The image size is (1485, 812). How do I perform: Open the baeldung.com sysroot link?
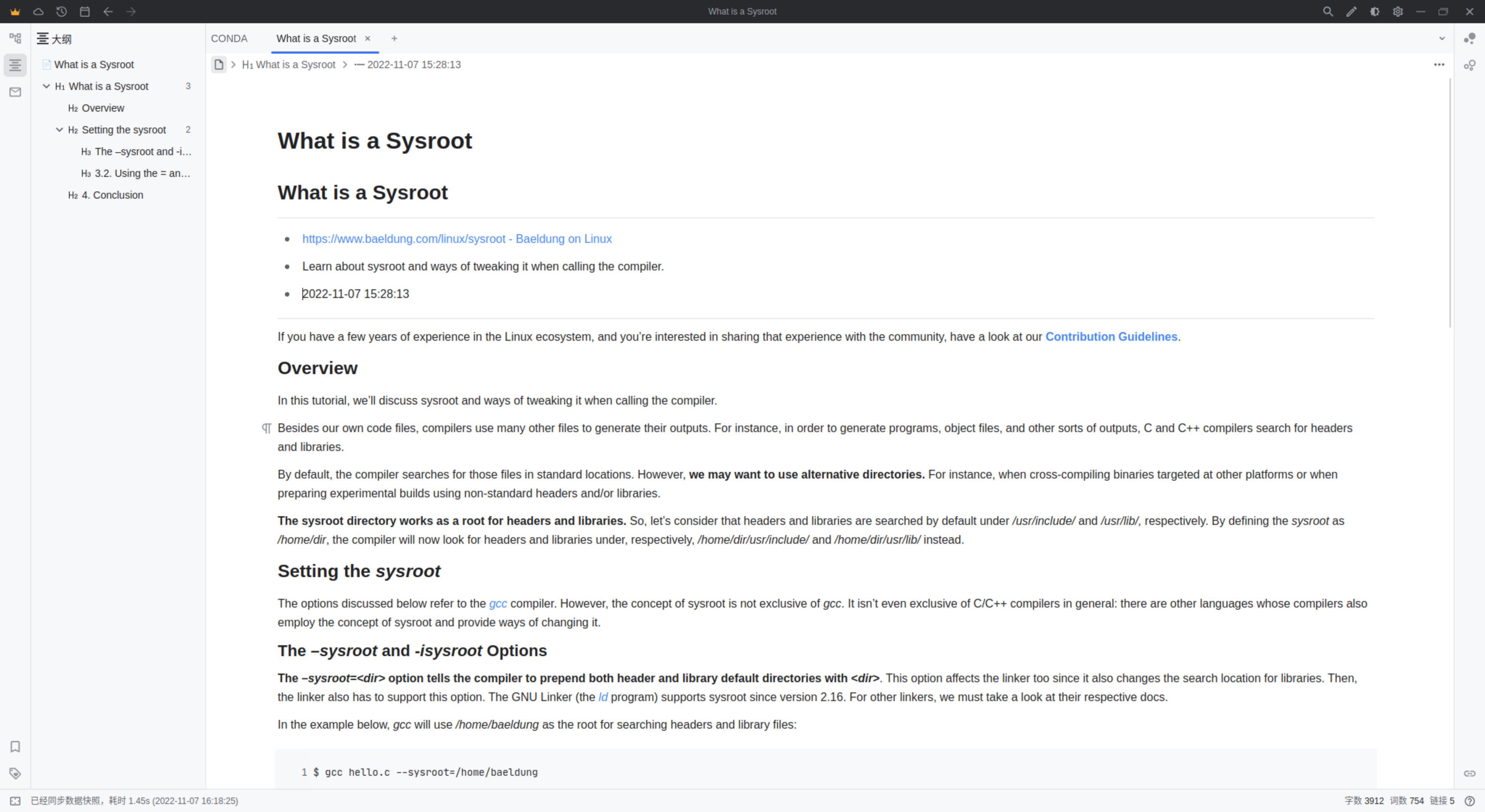(x=456, y=239)
